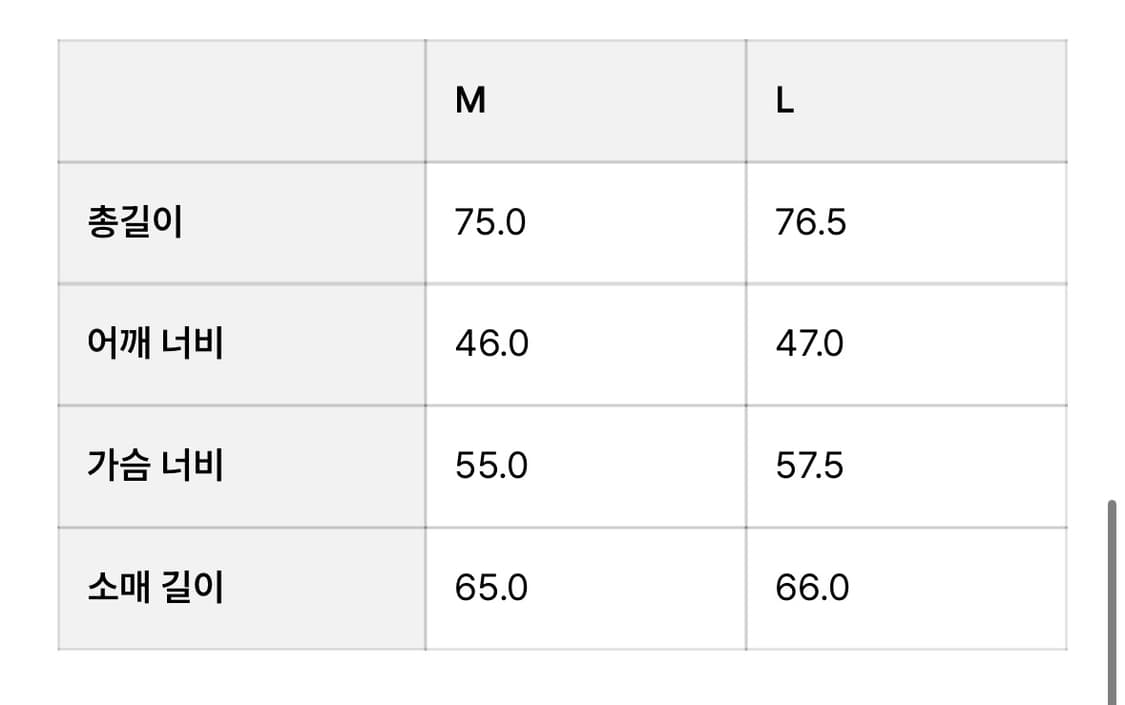Click the 55.0 chest width value
The width and height of the screenshot is (1125, 705).
click(x=491, y=466)
